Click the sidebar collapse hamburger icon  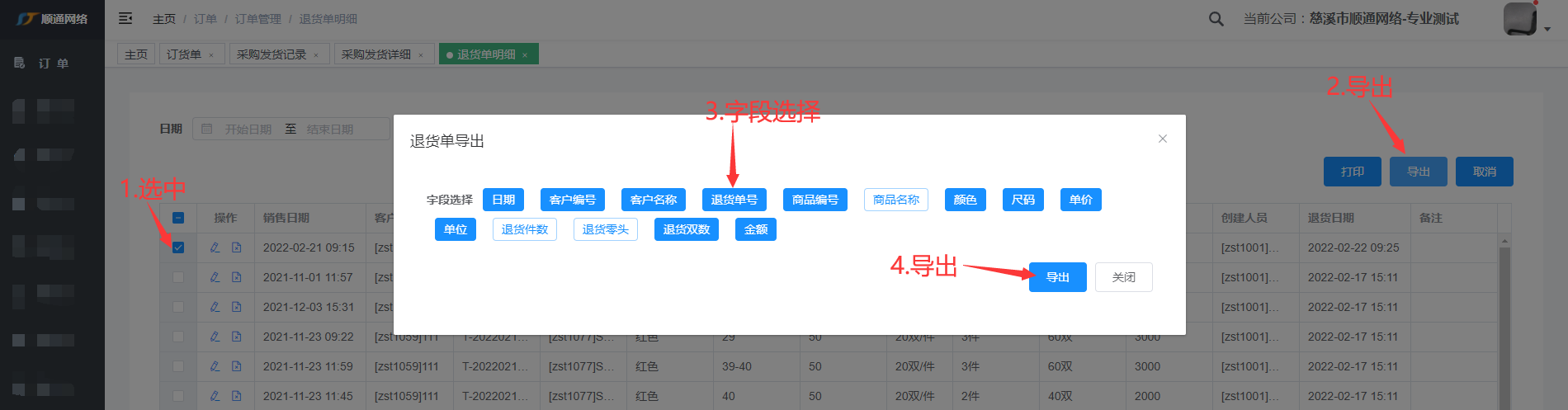point(125,18)
